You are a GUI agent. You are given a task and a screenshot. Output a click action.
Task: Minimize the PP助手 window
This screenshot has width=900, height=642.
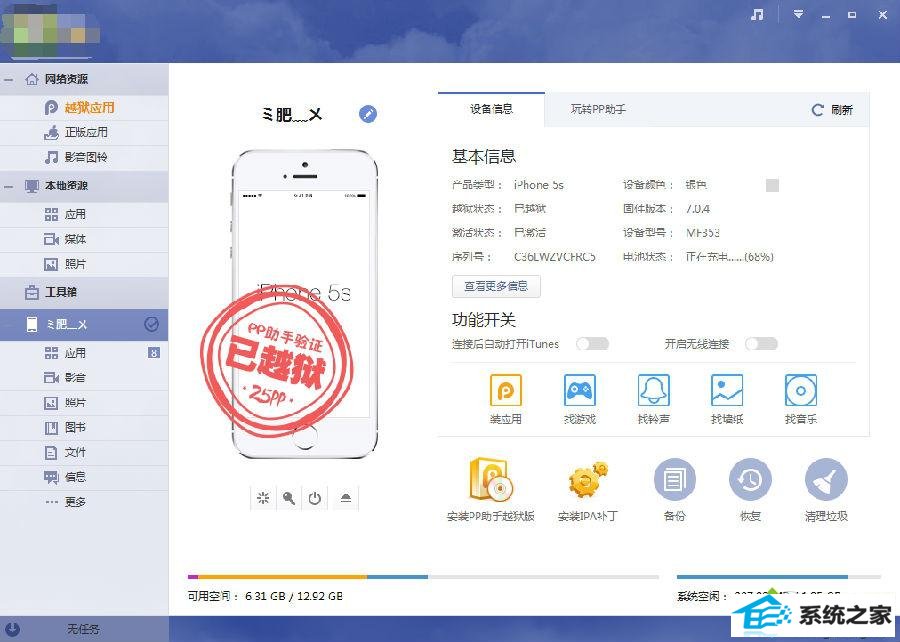pos(826,15)
